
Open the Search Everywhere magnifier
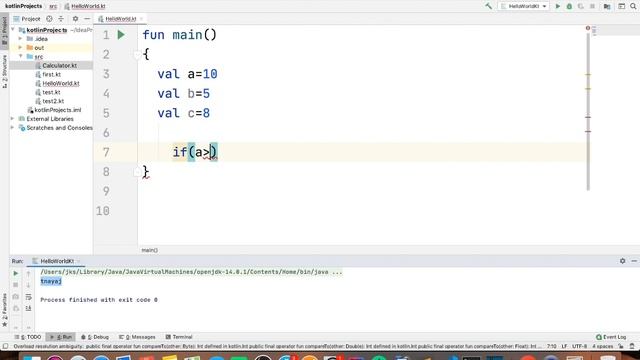(x=633, y=6)
